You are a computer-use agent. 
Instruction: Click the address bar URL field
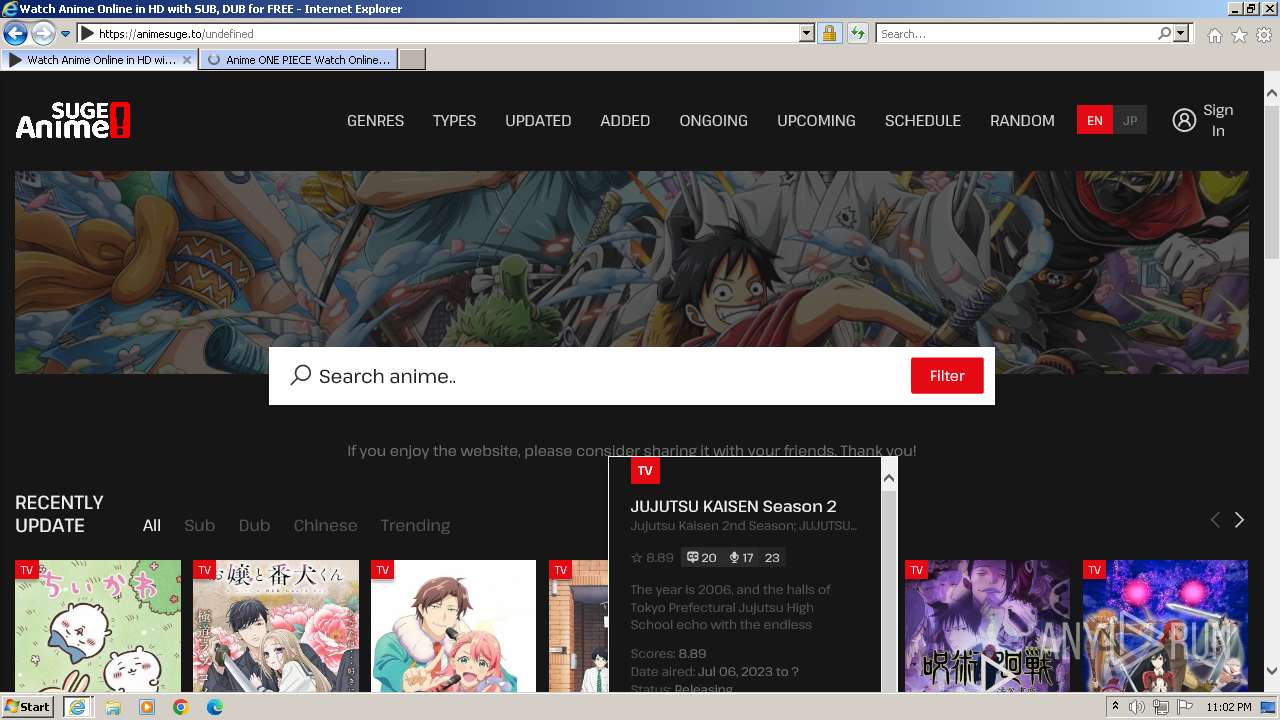point(447,33)
